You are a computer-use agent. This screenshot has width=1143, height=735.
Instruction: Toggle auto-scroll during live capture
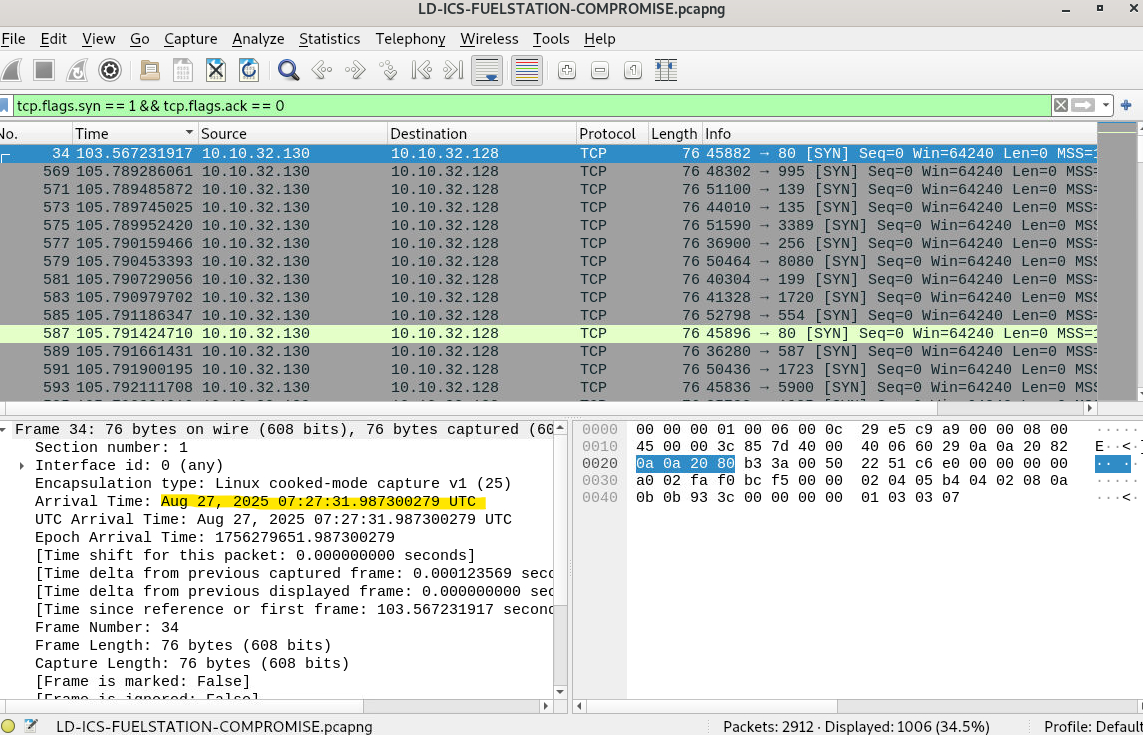click(x=487, y=70)
